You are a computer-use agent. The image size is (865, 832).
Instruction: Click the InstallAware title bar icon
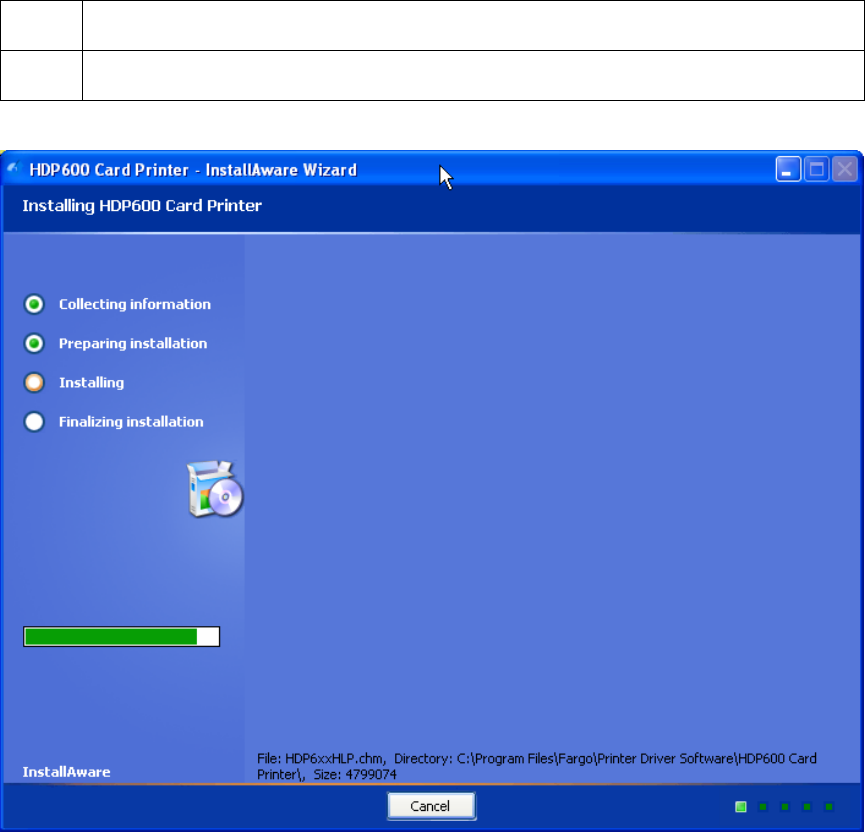(x=13, y=168)
